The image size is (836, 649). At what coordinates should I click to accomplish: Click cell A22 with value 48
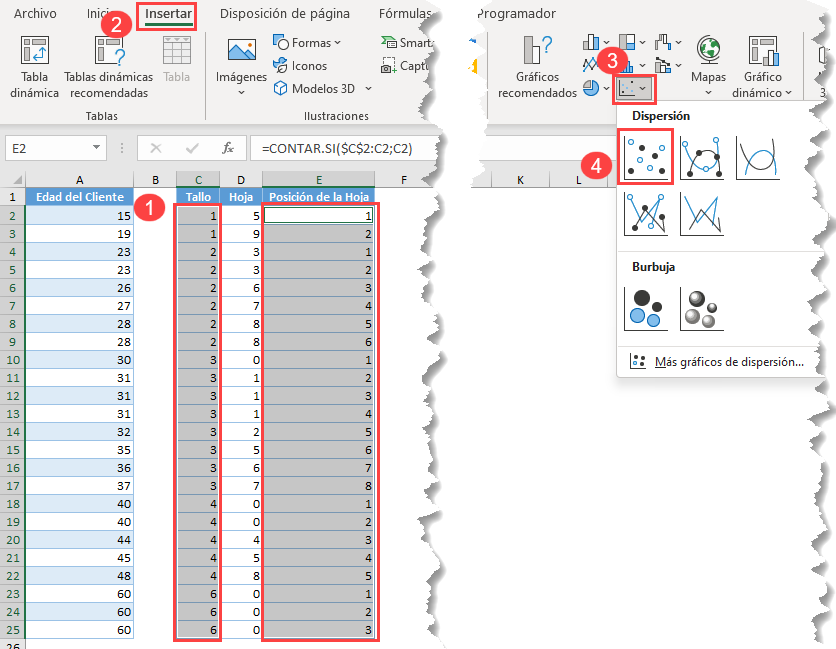pos(79,576)
